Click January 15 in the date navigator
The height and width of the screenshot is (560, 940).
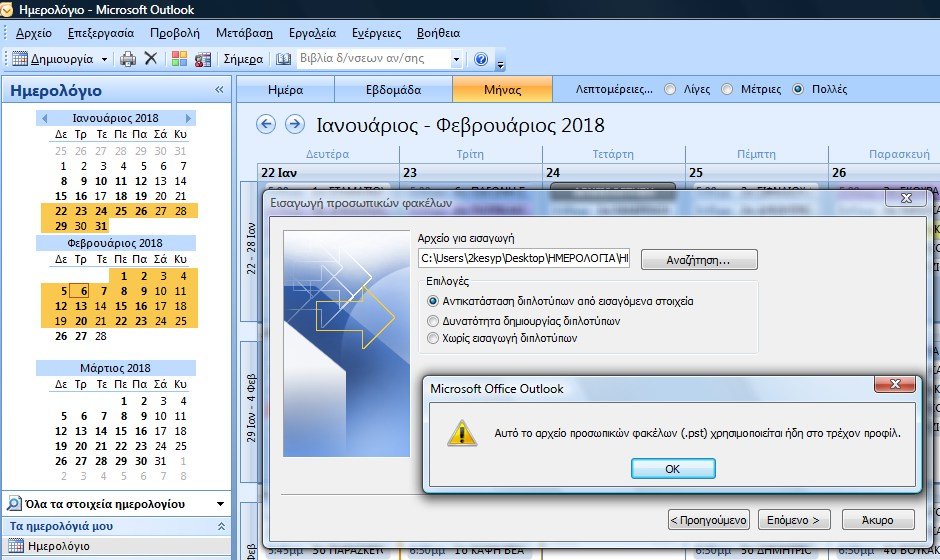[61, 196]
